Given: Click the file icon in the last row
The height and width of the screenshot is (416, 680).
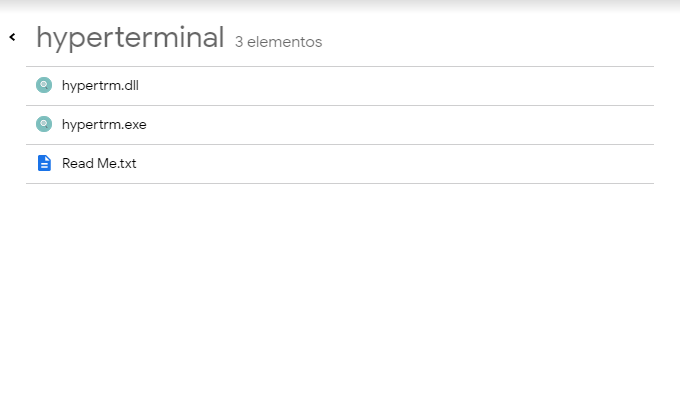Looking at the screenshot, I should click(43, 163).
